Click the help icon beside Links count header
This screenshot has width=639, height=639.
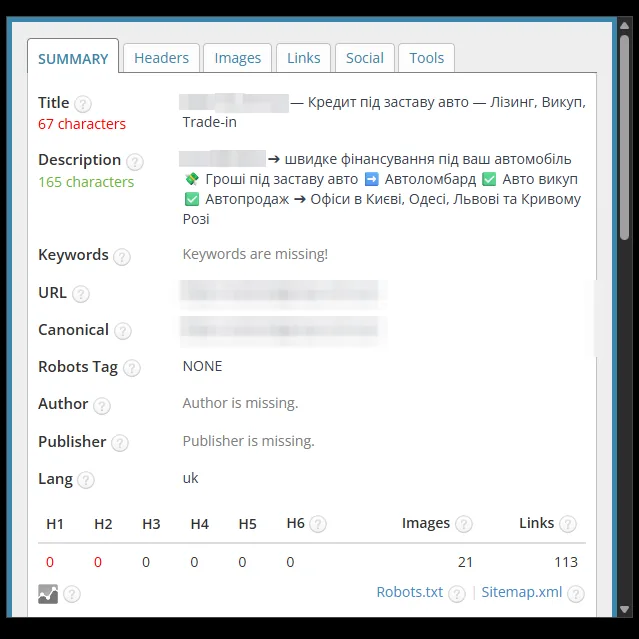567,524
